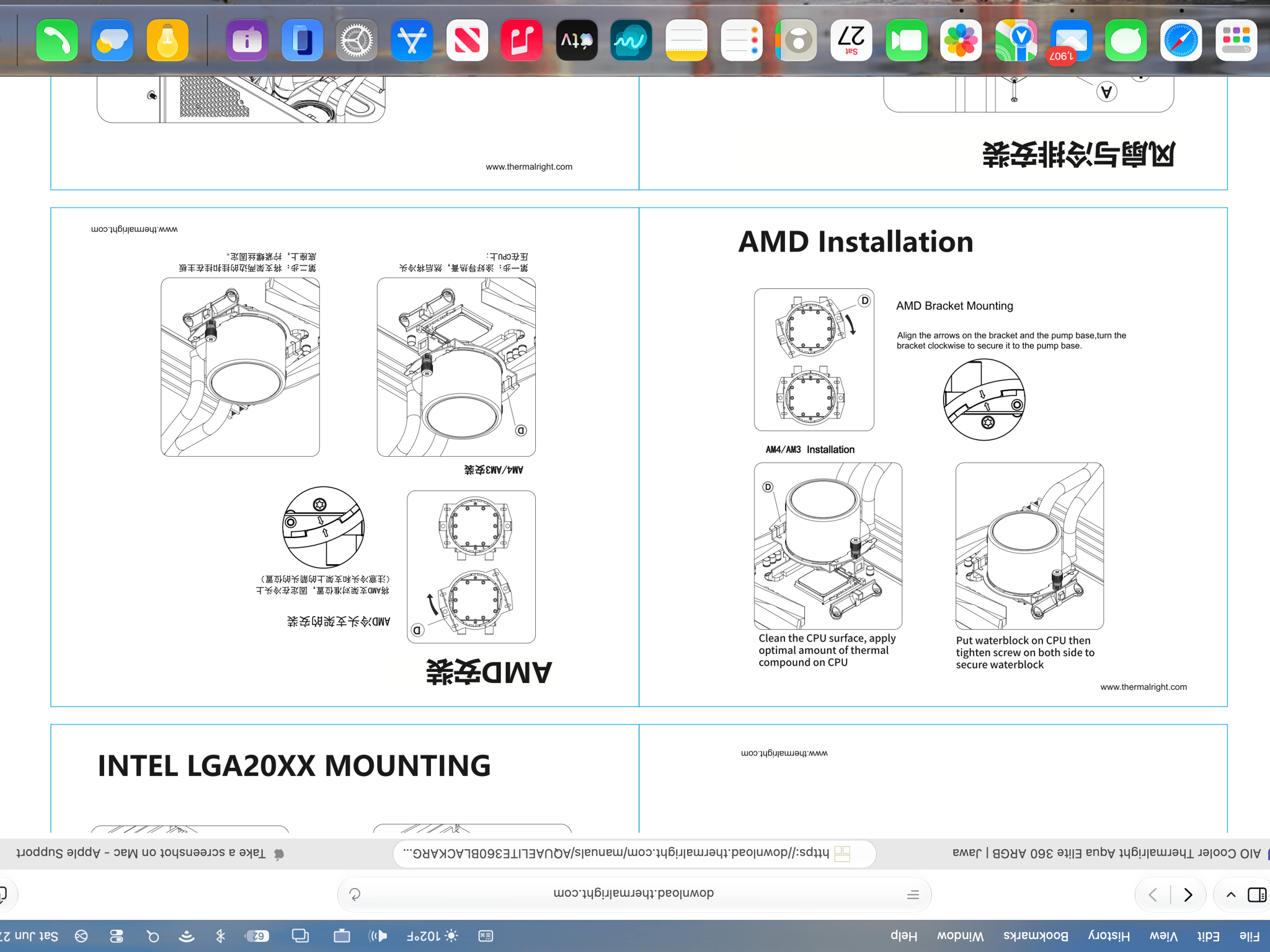Open the Notes app in the Dock
The width and height of the screenshot is (1270, 952).
pyautogui.click(x=686, y=41)
